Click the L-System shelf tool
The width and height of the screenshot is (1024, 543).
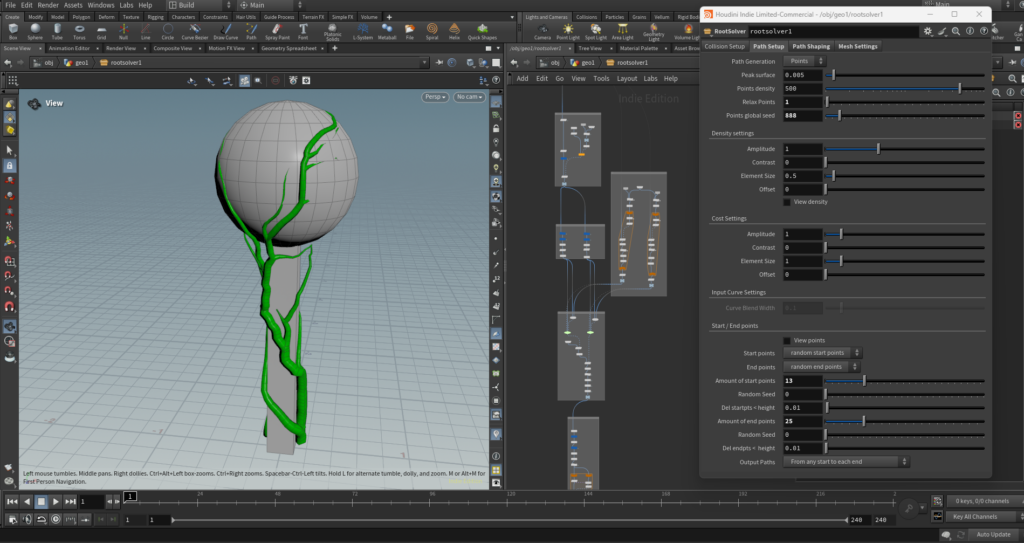[x=362, y=30]
